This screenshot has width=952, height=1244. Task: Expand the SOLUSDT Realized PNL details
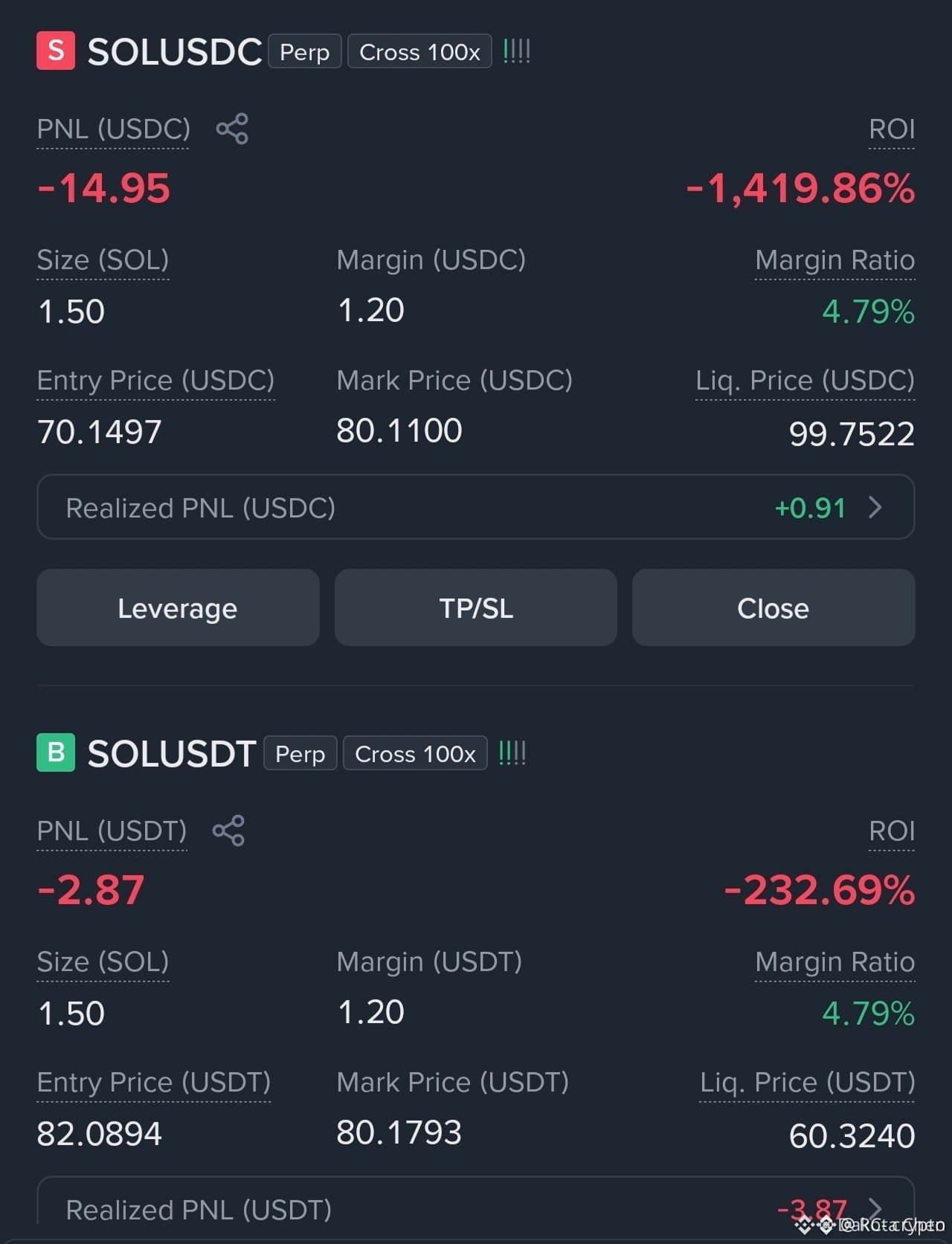tap(875, 1209)
